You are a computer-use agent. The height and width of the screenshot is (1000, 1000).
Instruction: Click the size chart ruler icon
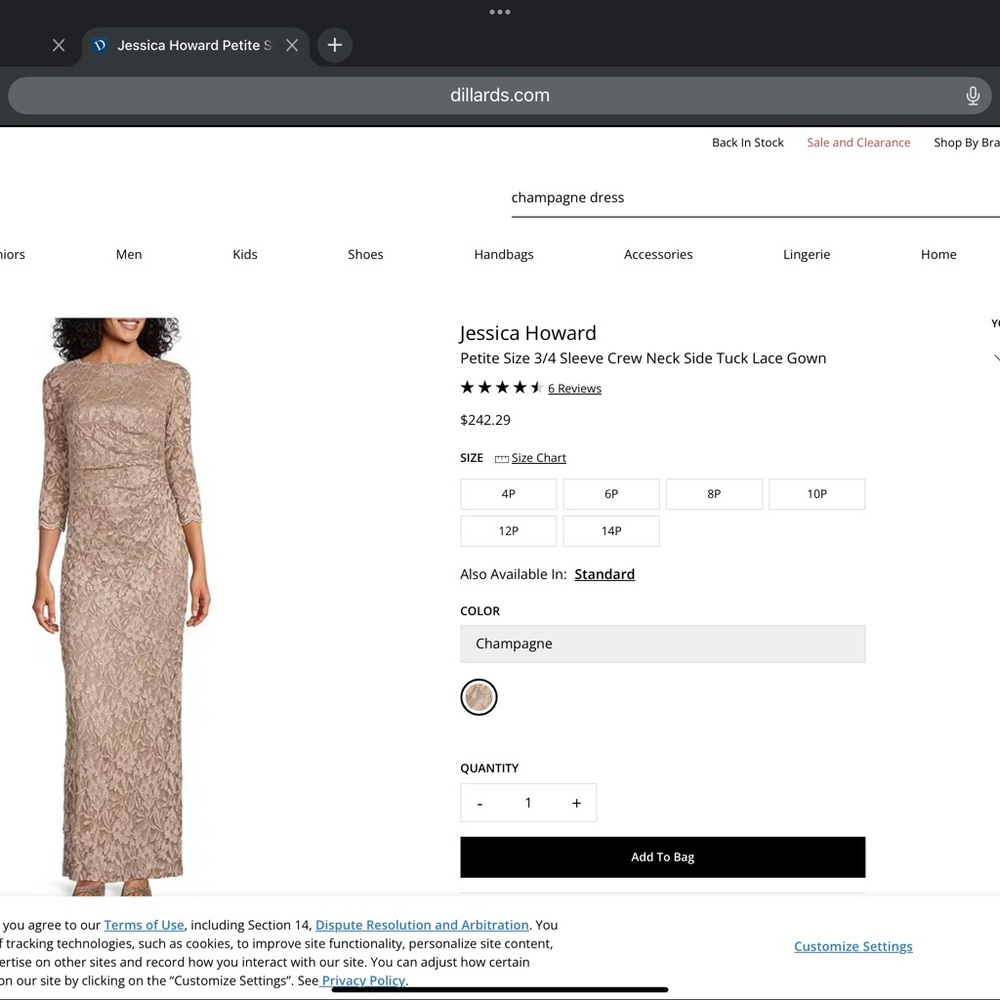pyautogui.click(x=502, y=459)
